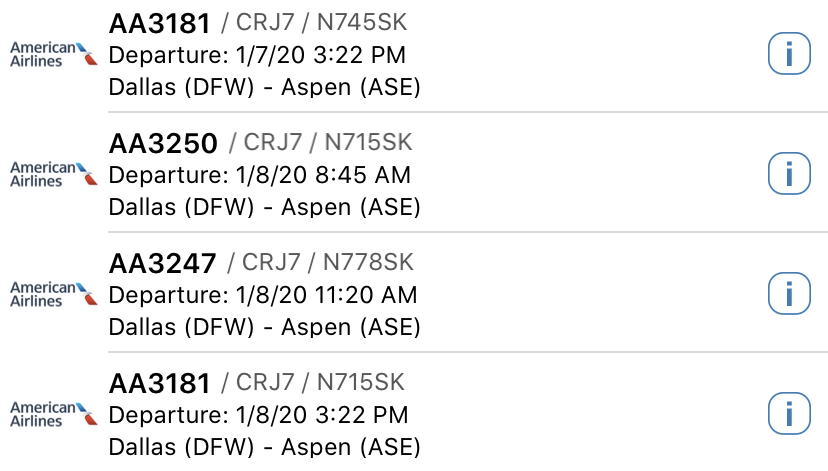Click CRJ7 / N715SK text of last flight

click(313, 382)
